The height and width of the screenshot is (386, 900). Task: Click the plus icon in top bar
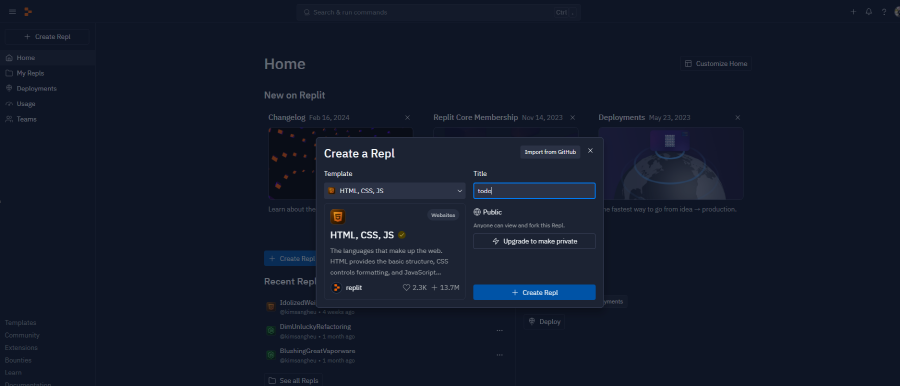854,12
